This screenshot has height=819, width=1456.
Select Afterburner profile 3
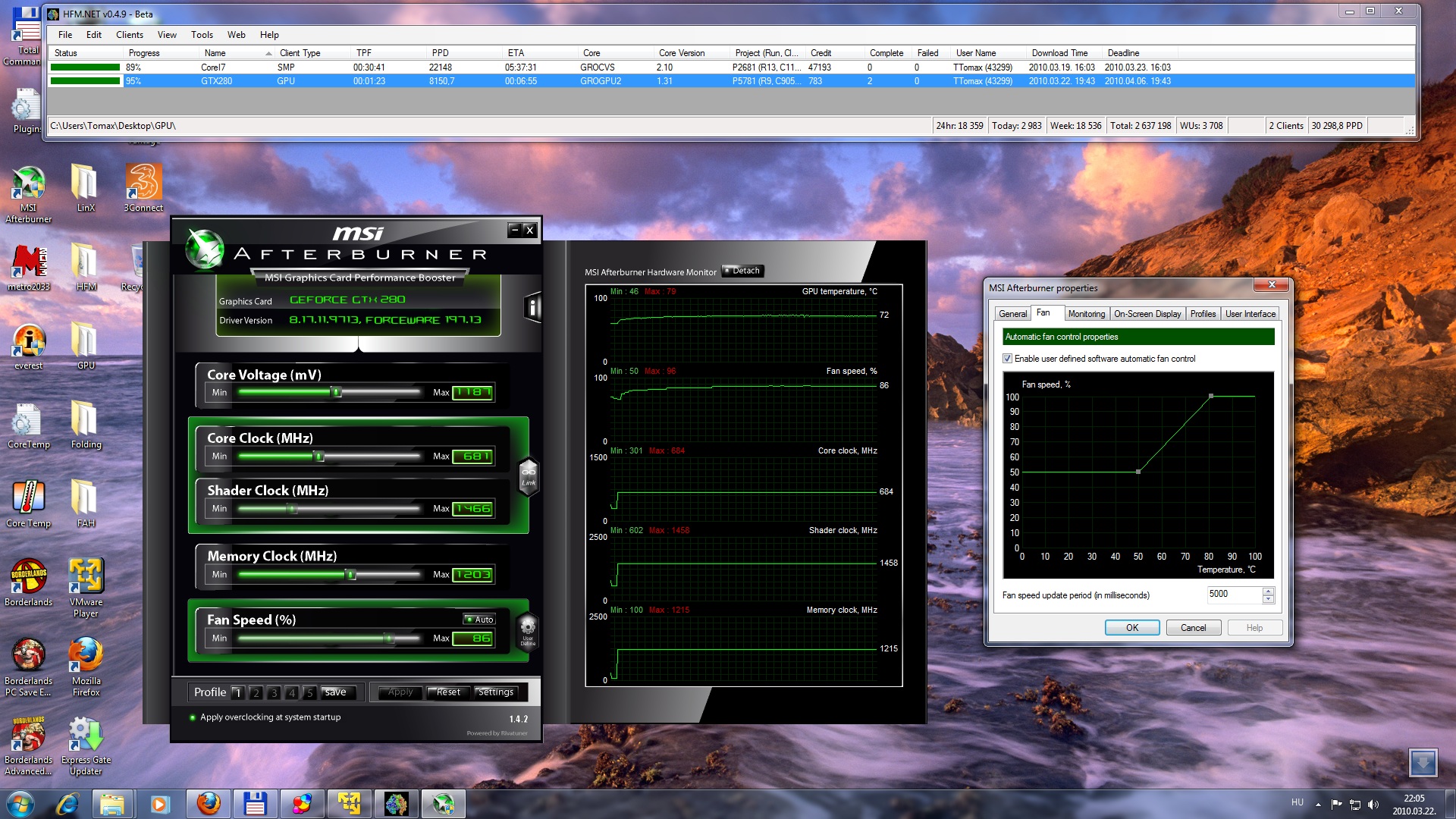[274, 692]
